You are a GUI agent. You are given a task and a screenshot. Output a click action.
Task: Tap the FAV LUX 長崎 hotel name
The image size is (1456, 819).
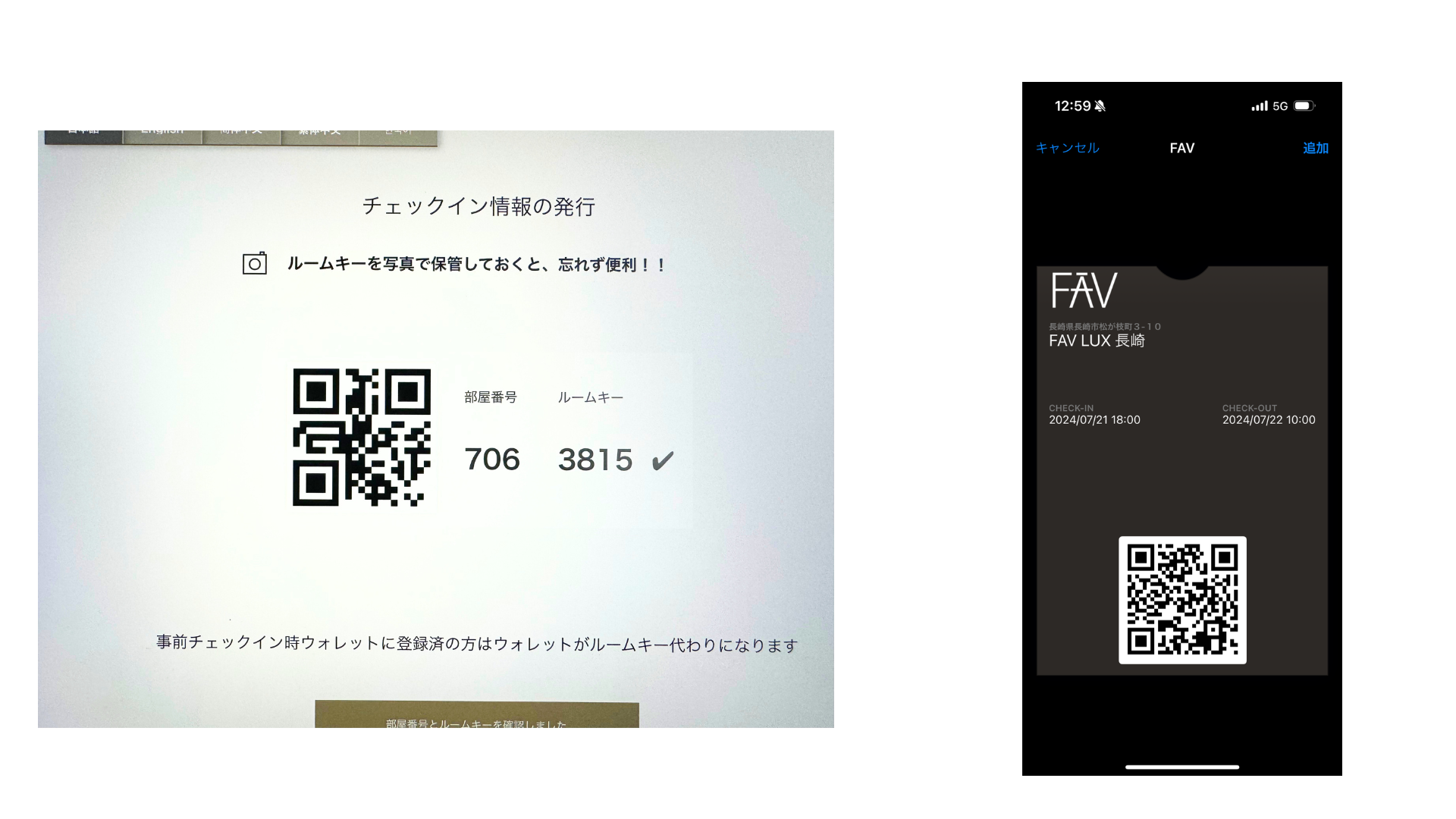tap(1097, 341)
